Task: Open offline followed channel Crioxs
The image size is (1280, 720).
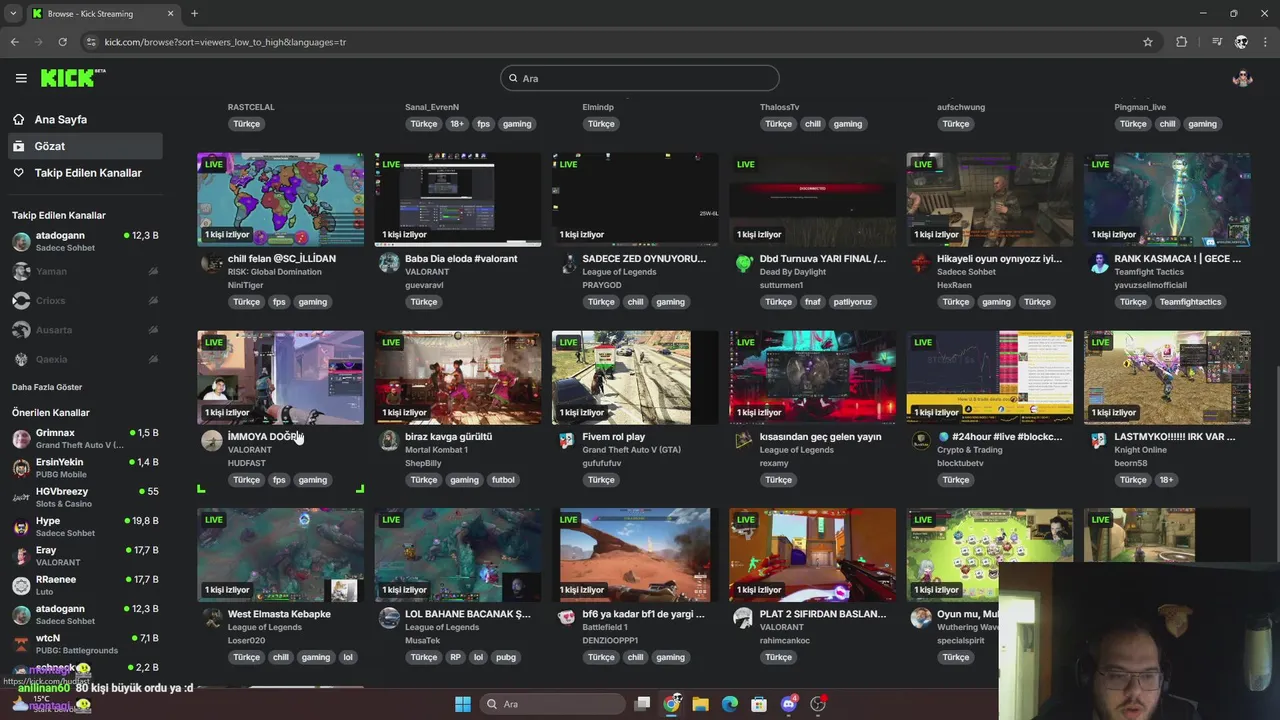Action: click(x=85, y=300)
